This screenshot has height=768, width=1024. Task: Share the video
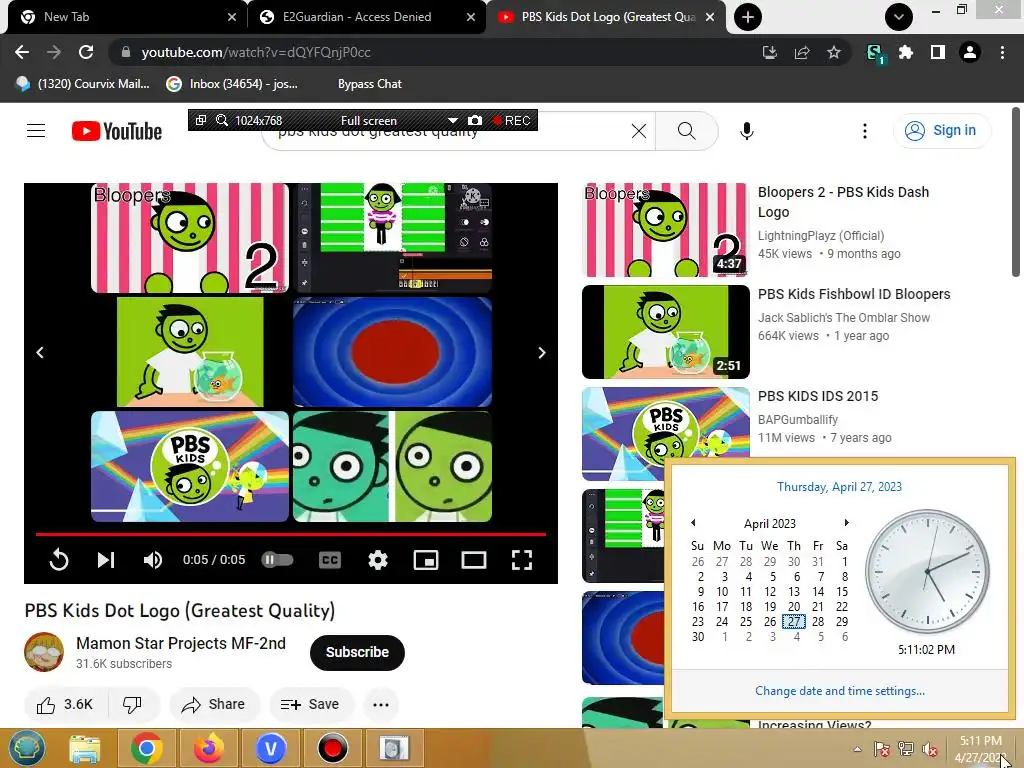[214, 705]
